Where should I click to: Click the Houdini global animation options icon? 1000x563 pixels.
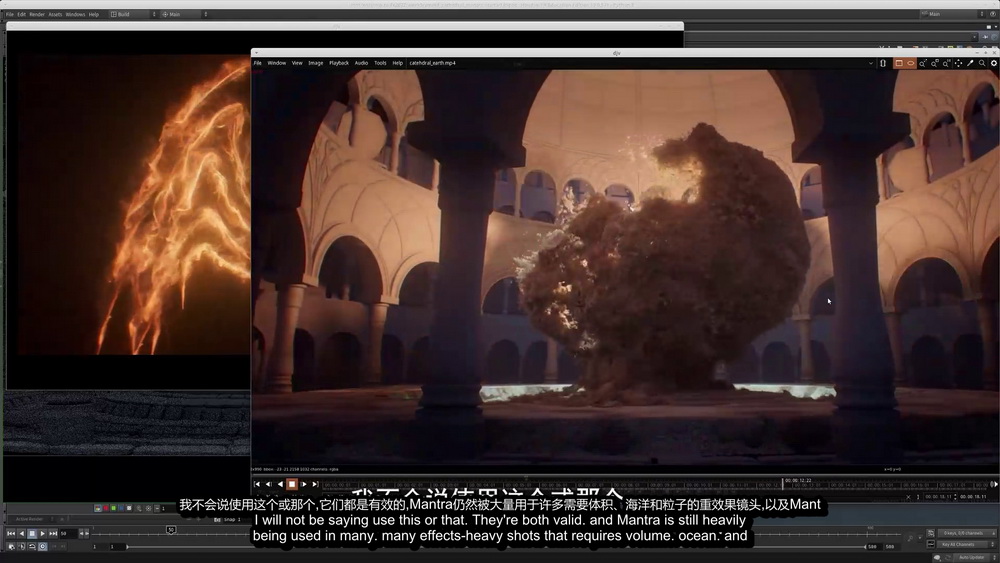(11, 546)
